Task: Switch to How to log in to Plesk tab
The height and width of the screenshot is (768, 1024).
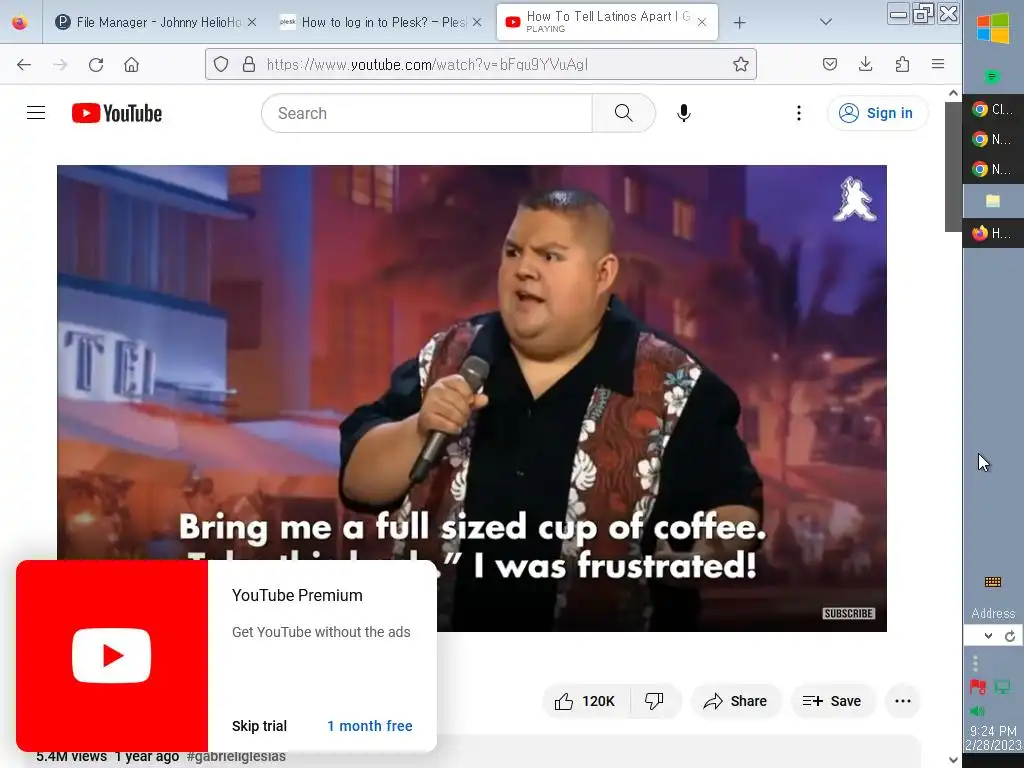Action: tap(381, 22)
